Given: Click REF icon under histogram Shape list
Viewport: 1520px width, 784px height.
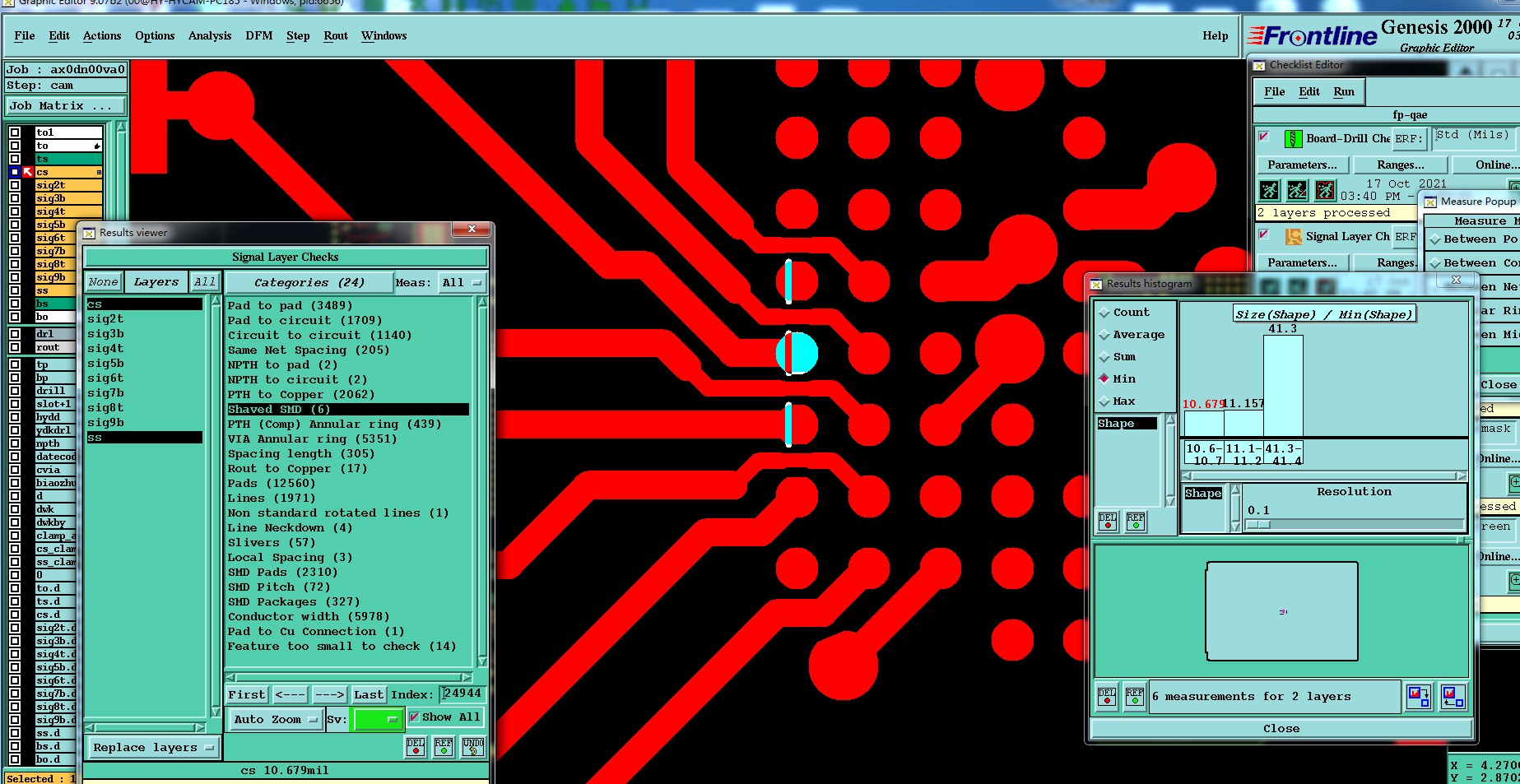Looking at the screenshot, I should click(x=1136, y=522).
